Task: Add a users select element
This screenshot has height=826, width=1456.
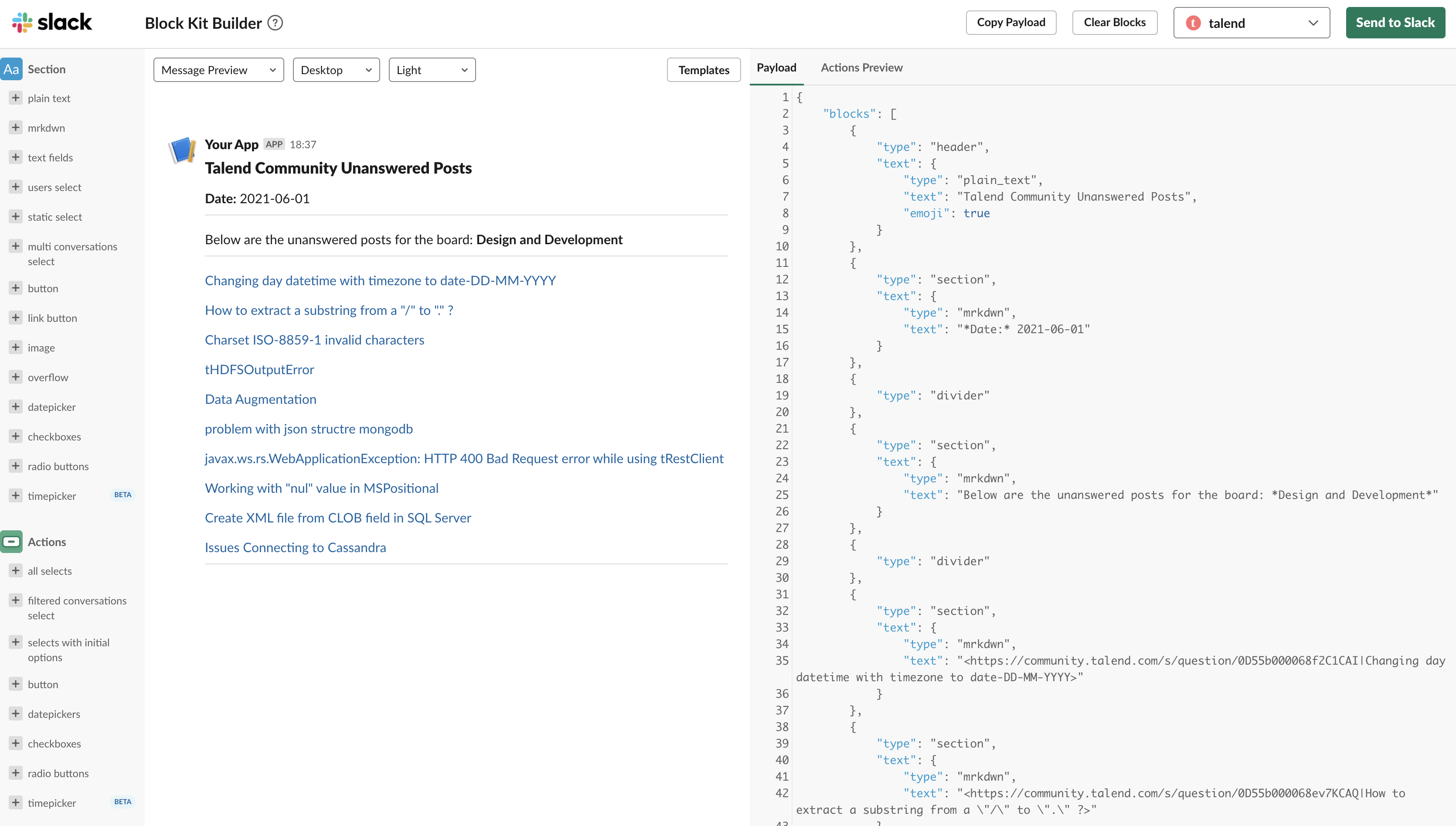Action: (54, 187)
